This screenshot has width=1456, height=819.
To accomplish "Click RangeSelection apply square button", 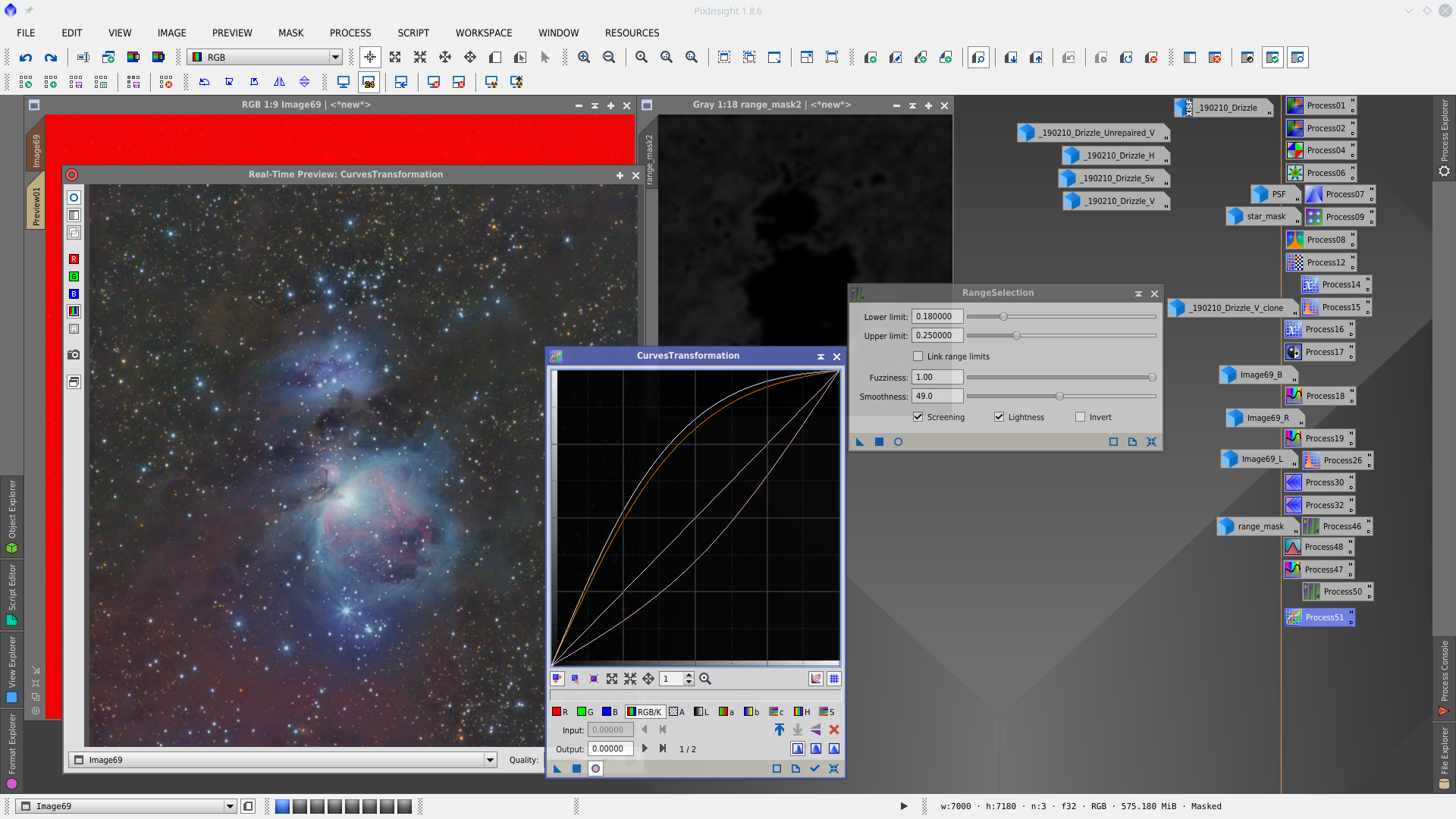I will [879, 442].
